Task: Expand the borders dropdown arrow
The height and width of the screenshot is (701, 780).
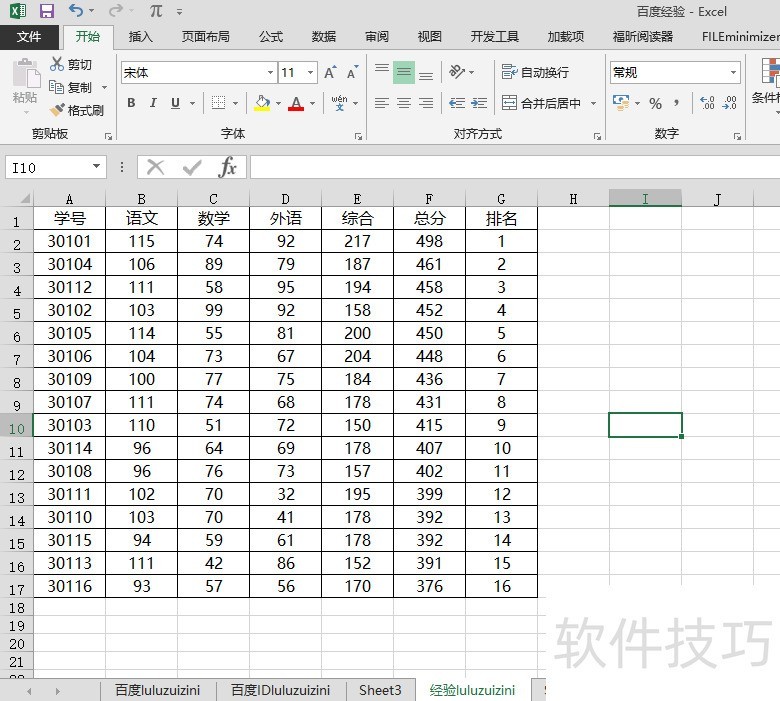Action: [235, 103]
